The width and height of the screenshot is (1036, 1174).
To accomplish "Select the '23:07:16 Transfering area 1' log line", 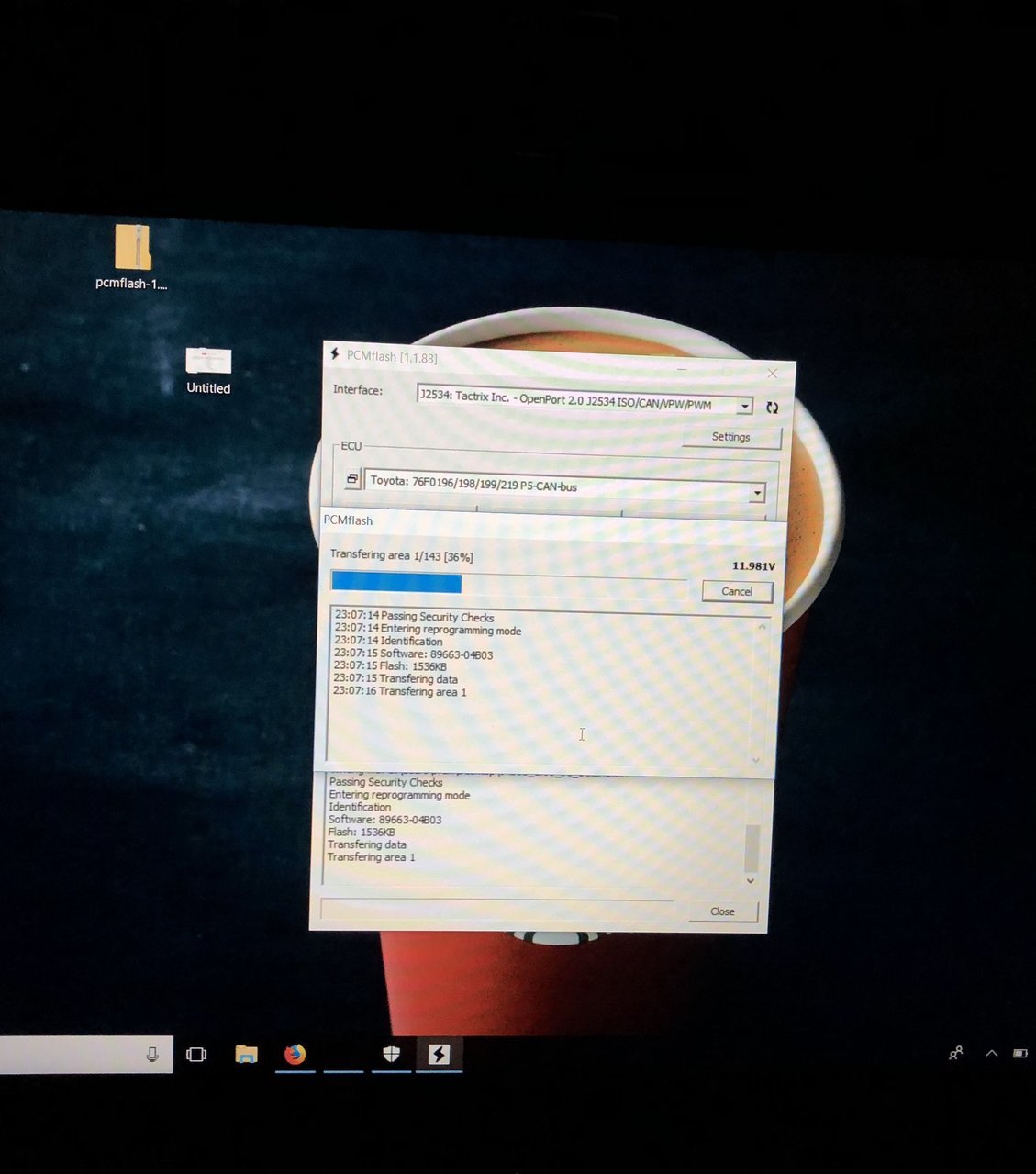I will 400,691.
